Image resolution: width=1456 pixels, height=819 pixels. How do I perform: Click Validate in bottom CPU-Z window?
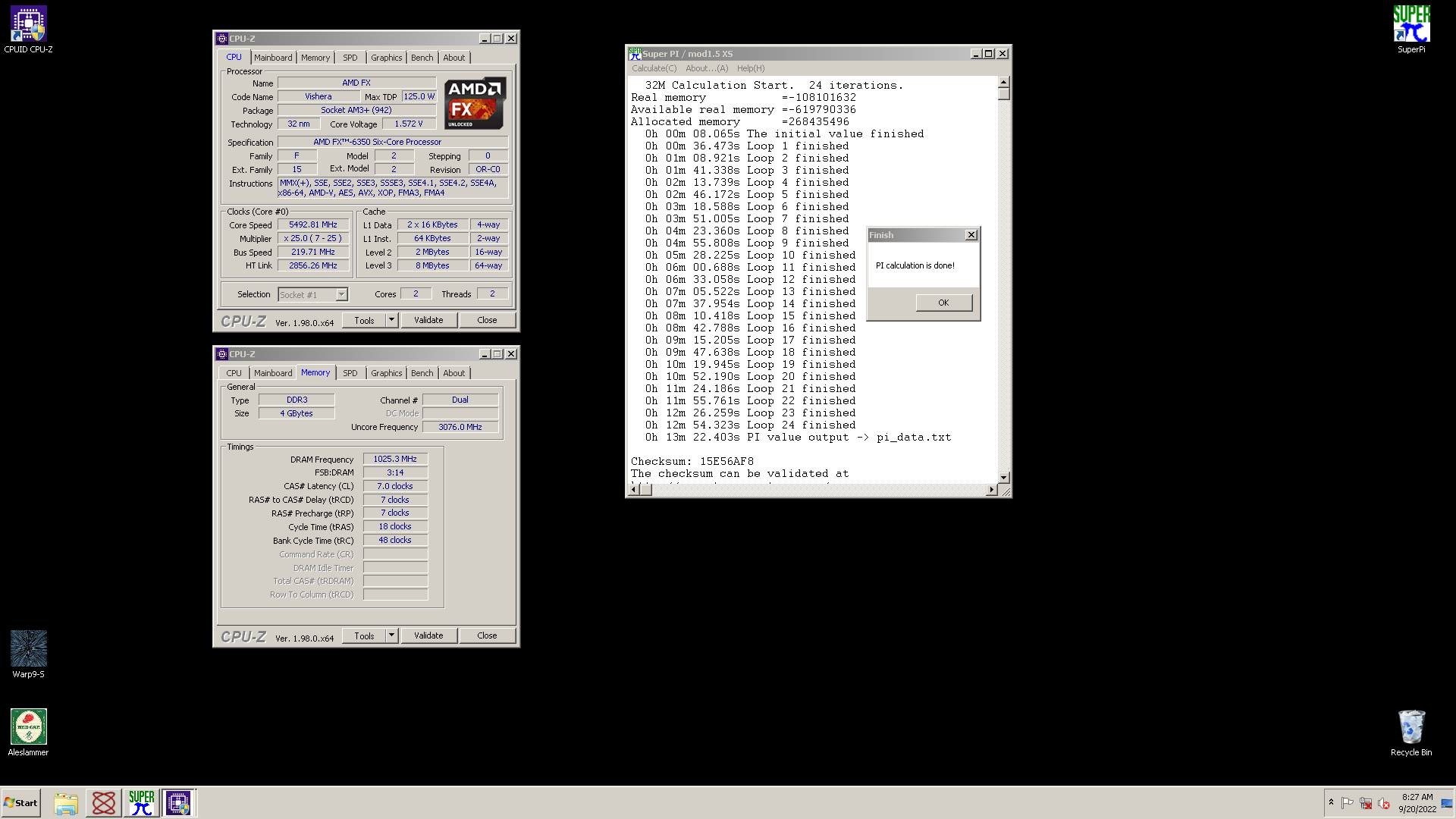click(428, 636)
